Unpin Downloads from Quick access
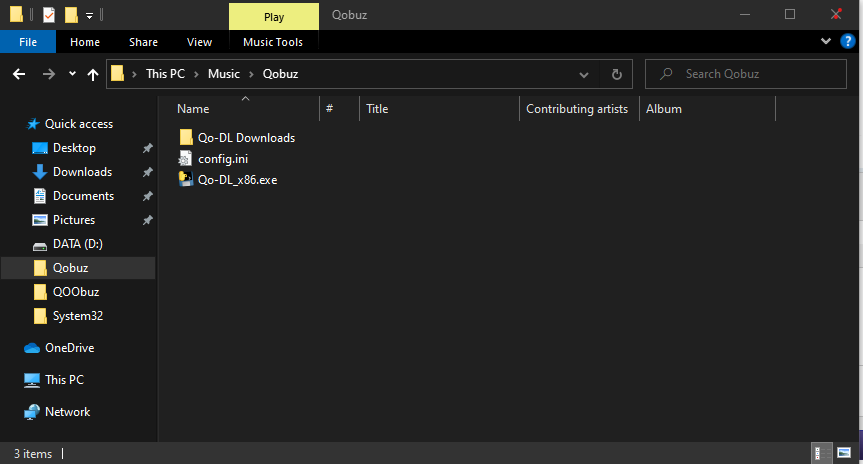863x464 pixels. click(x=148, y=172)
